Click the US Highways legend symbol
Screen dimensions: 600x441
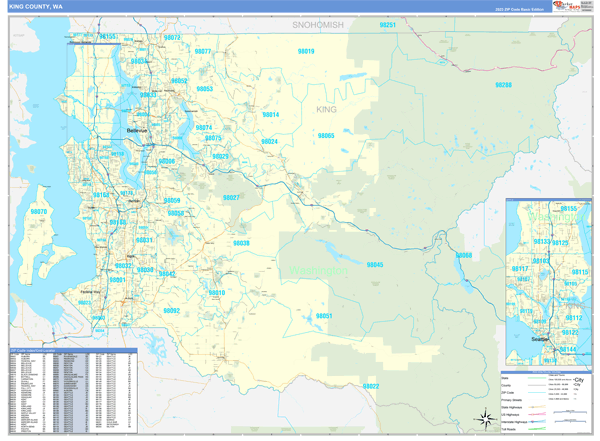(537, 414)
